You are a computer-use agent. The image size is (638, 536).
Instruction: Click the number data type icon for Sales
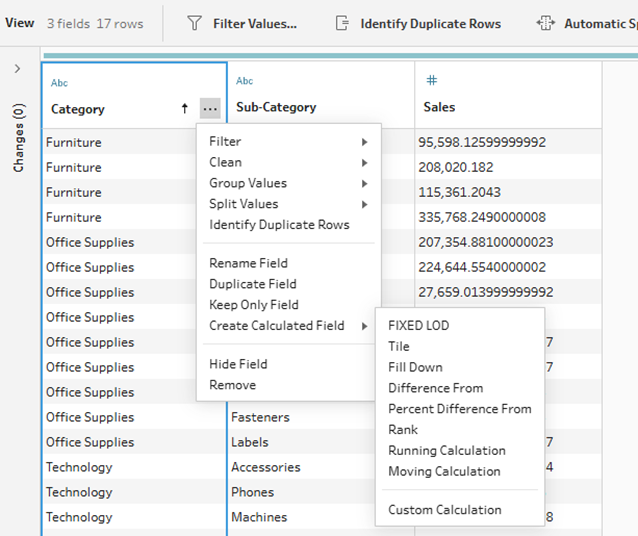coord(432,81)
